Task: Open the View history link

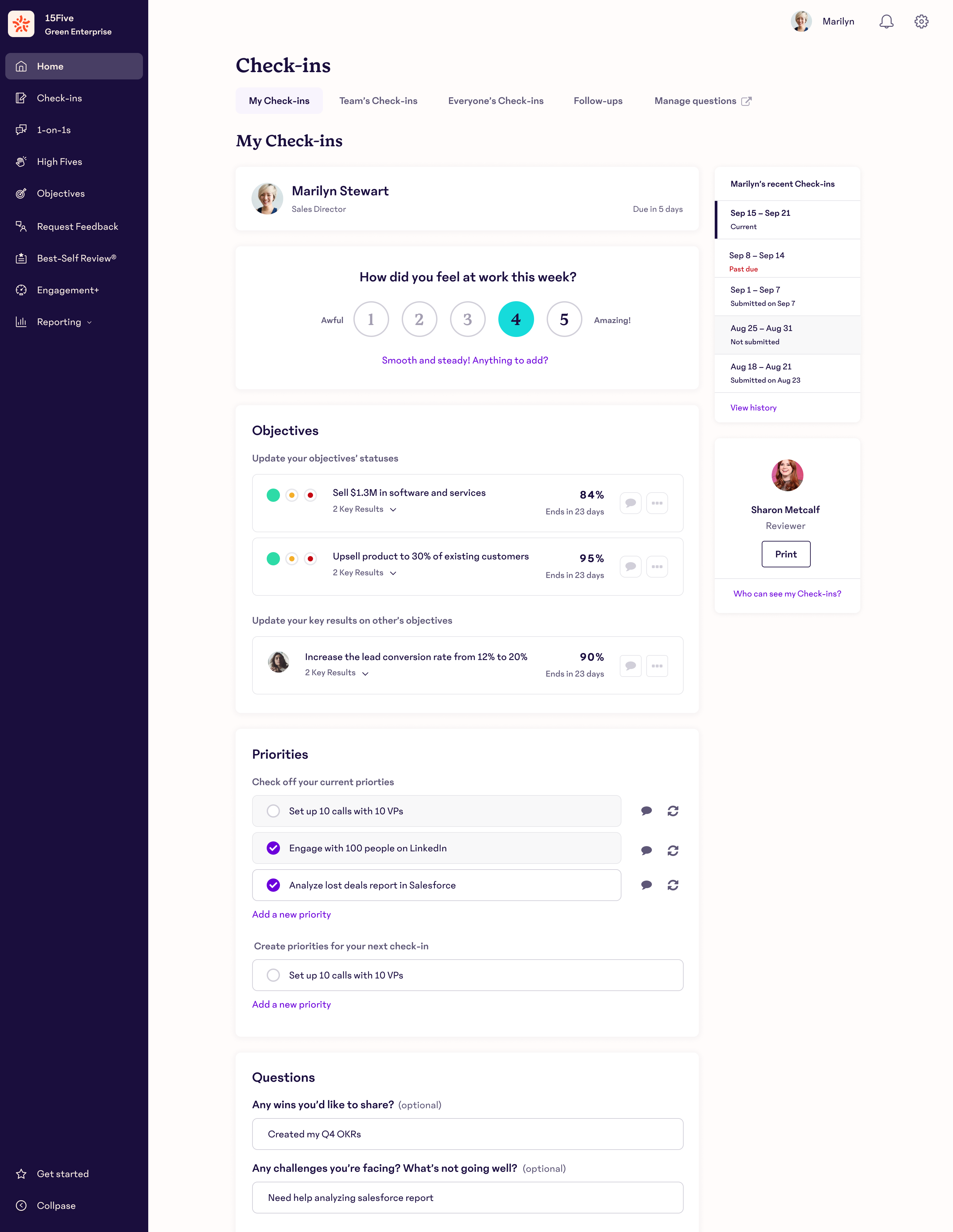Action: tap(753, 408)
